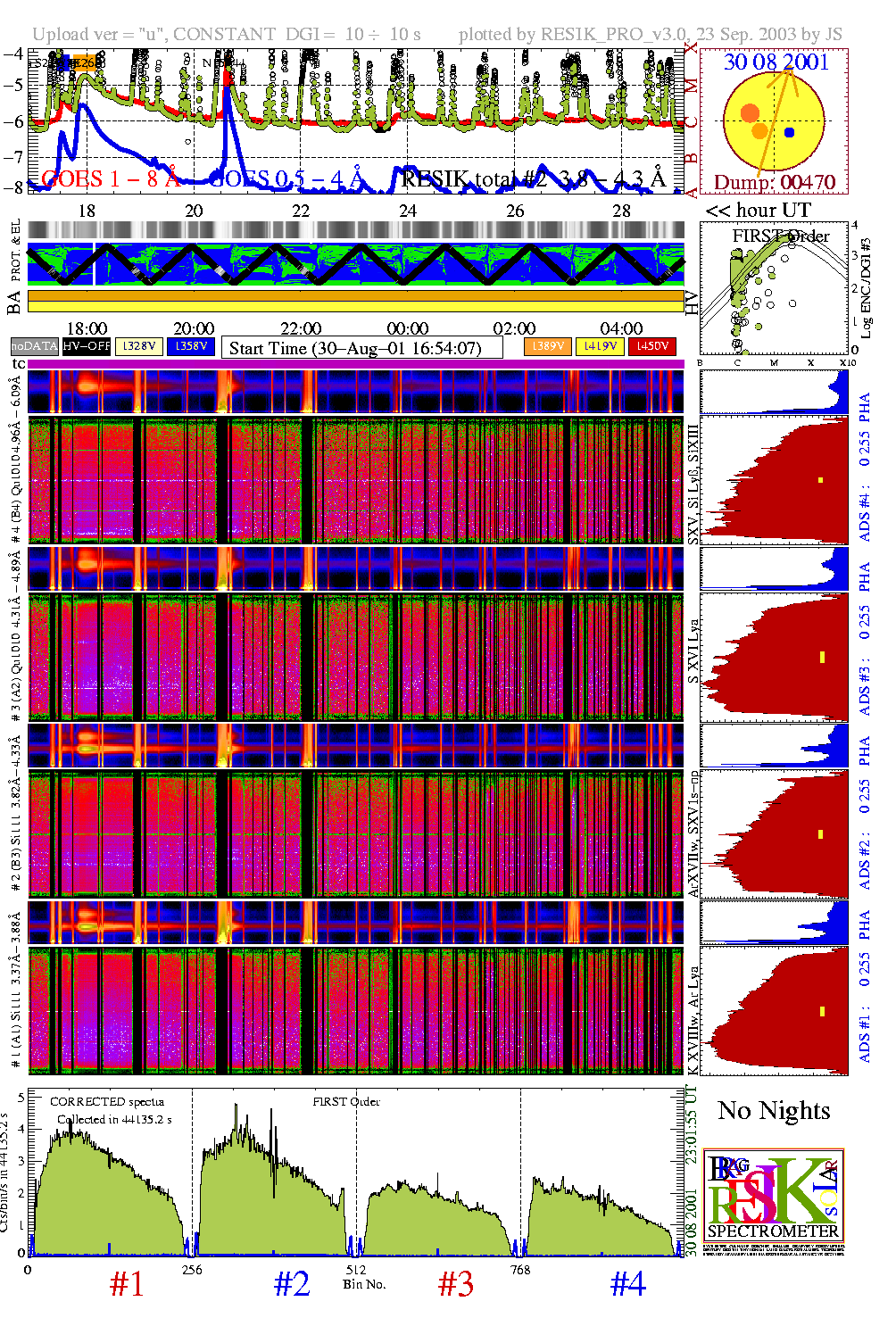Click the RESIK Spectrometer logo

coord(773,1200)
